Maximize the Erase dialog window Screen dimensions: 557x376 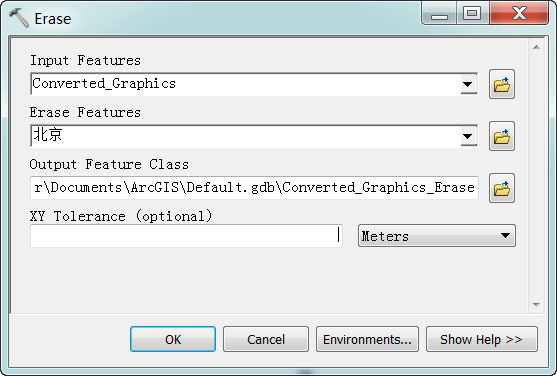tap(472, 14)
